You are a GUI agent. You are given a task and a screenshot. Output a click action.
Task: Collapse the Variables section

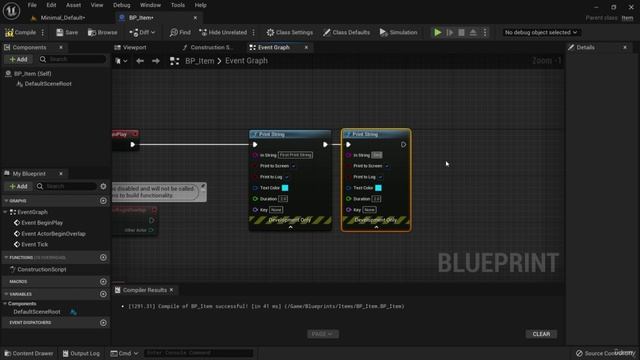pyautogui.click(x=6, y=294)
